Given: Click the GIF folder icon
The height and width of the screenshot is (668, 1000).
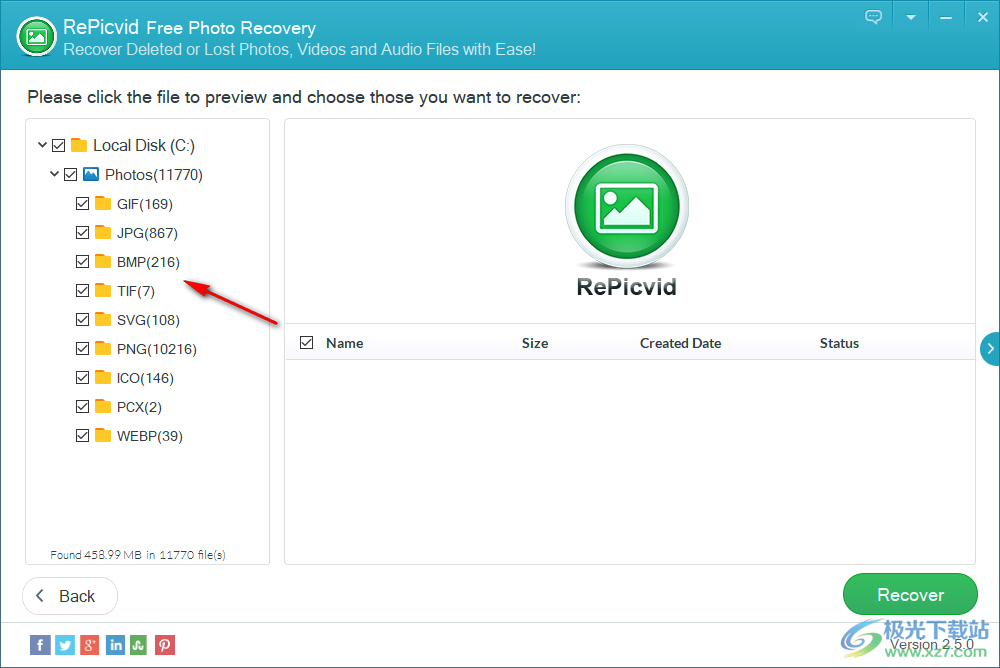Looking at the screenshot, I should (103, 203).
